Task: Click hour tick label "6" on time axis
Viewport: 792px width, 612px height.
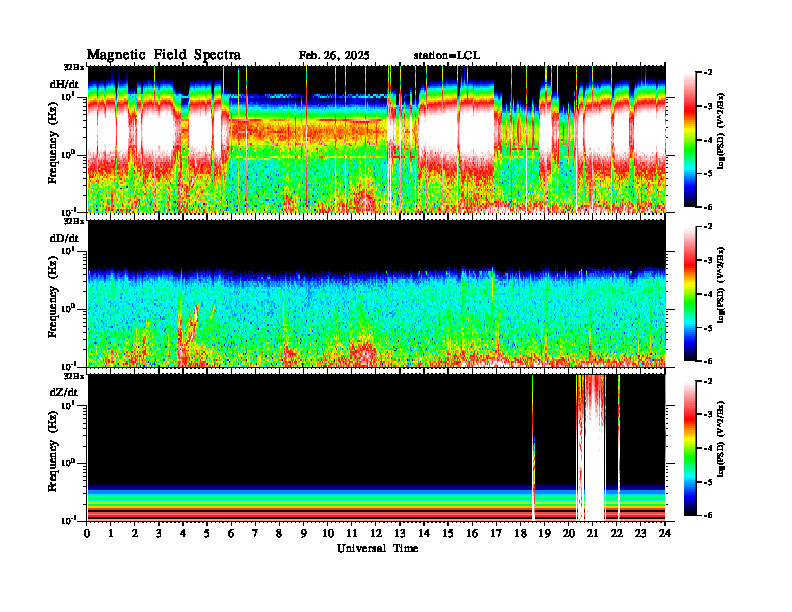Action: point(231,533)
